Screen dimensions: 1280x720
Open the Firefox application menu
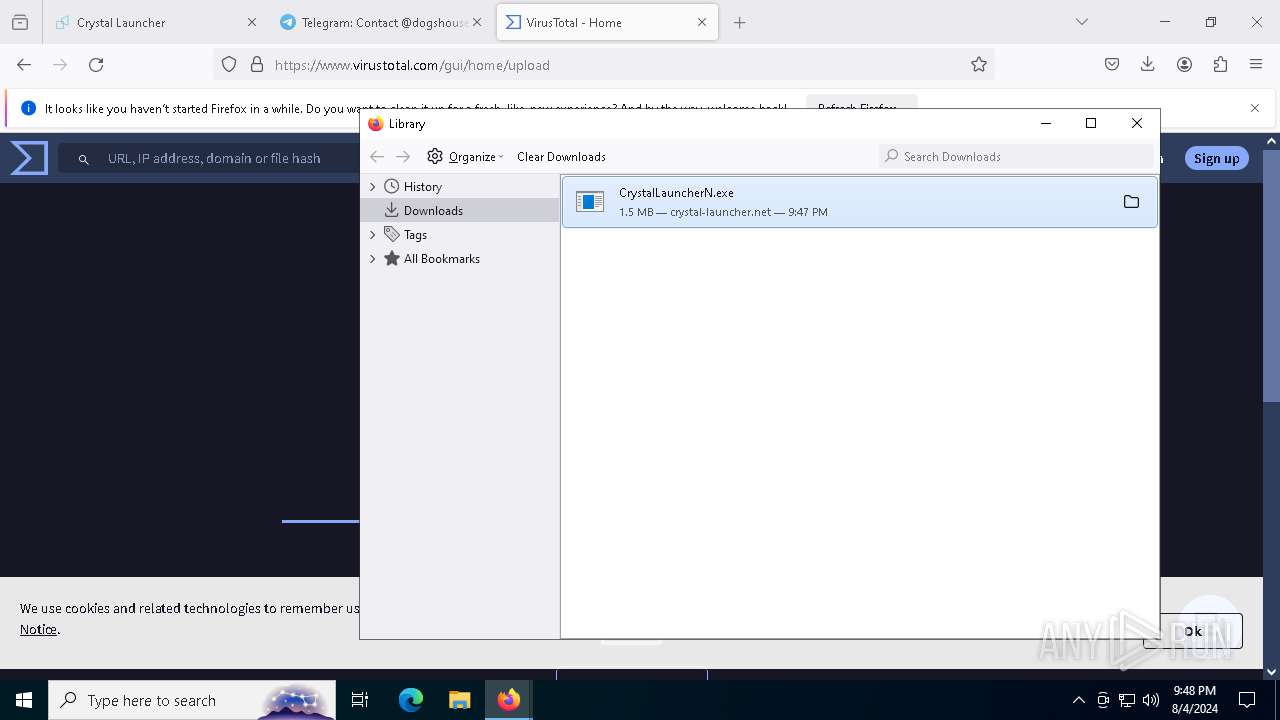1256,64
